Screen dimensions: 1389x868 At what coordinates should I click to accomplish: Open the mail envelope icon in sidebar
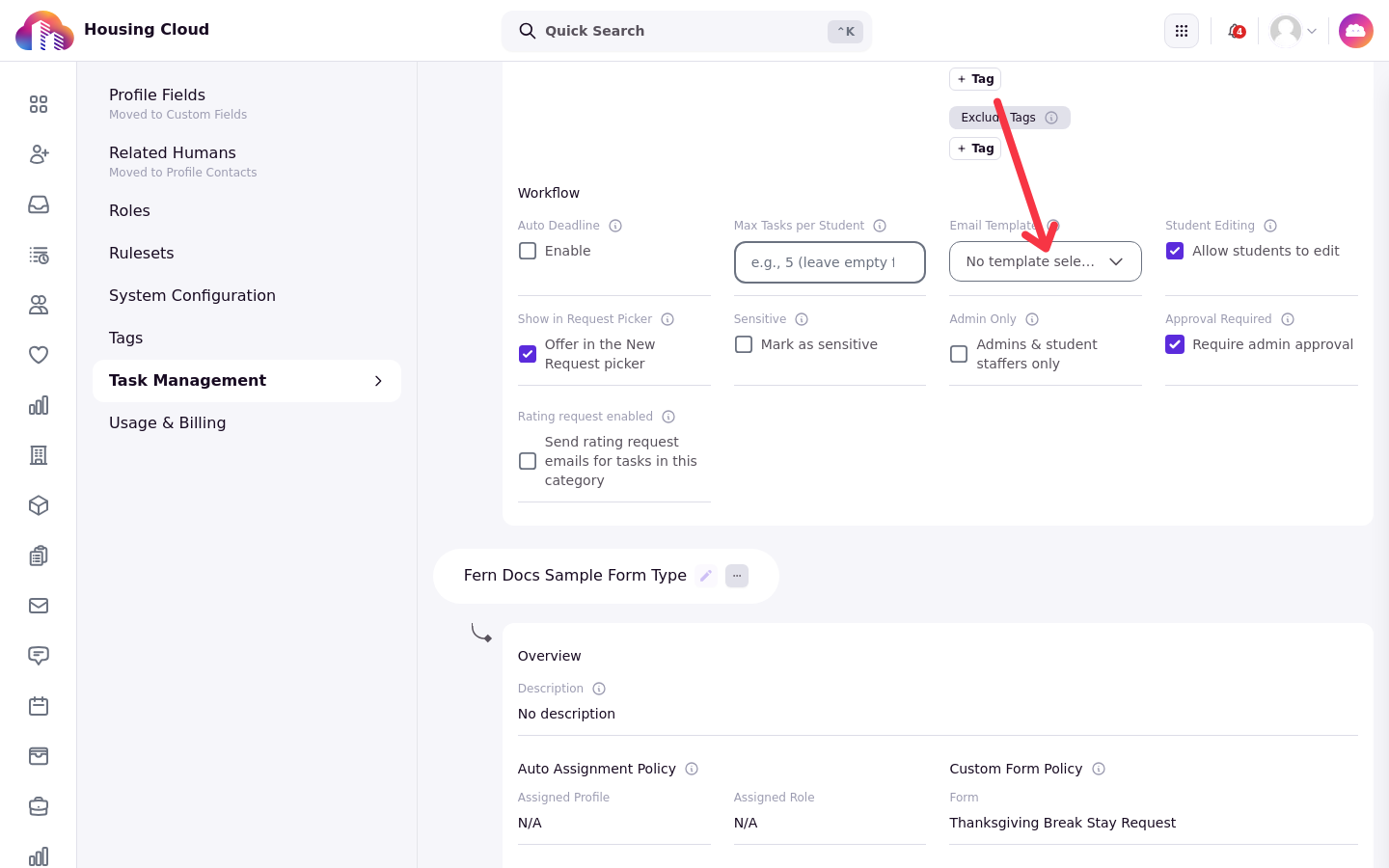click(39, 606)
